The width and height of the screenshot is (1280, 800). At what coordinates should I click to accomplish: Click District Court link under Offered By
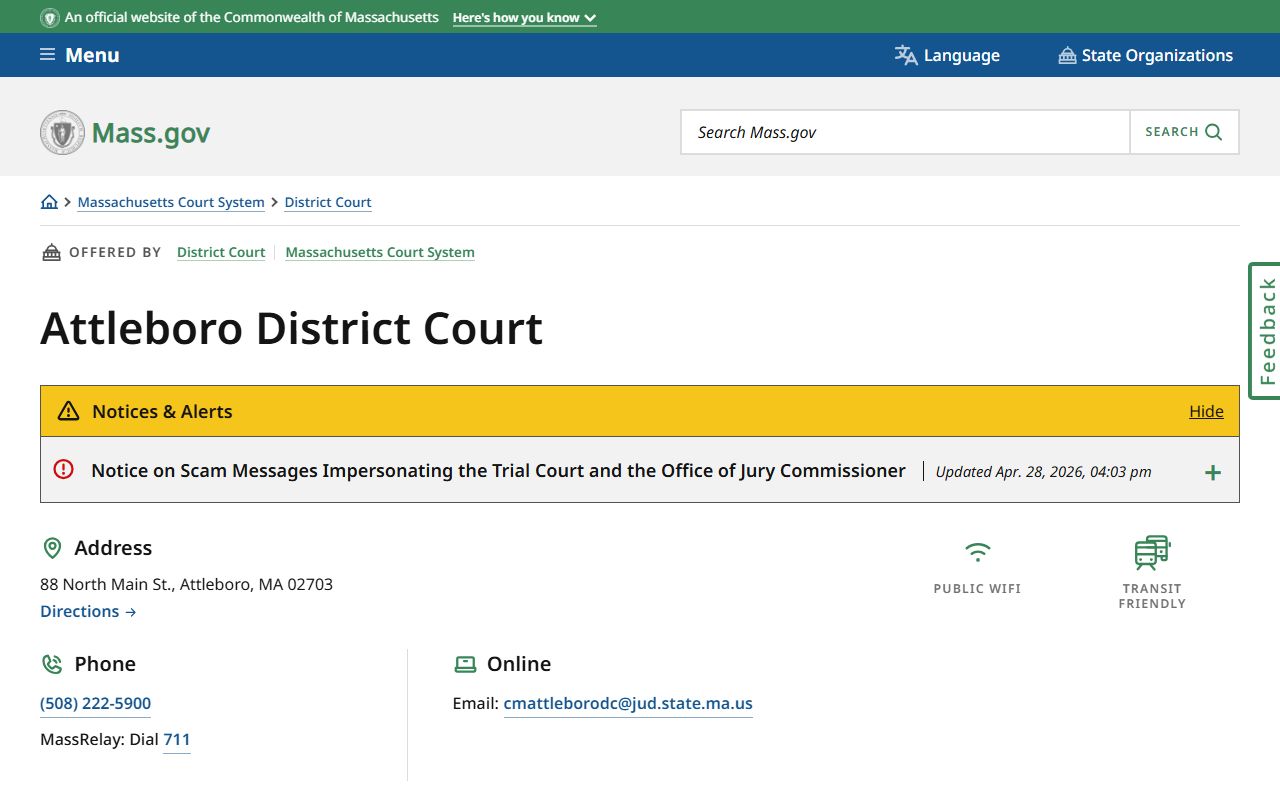[221, 252]
